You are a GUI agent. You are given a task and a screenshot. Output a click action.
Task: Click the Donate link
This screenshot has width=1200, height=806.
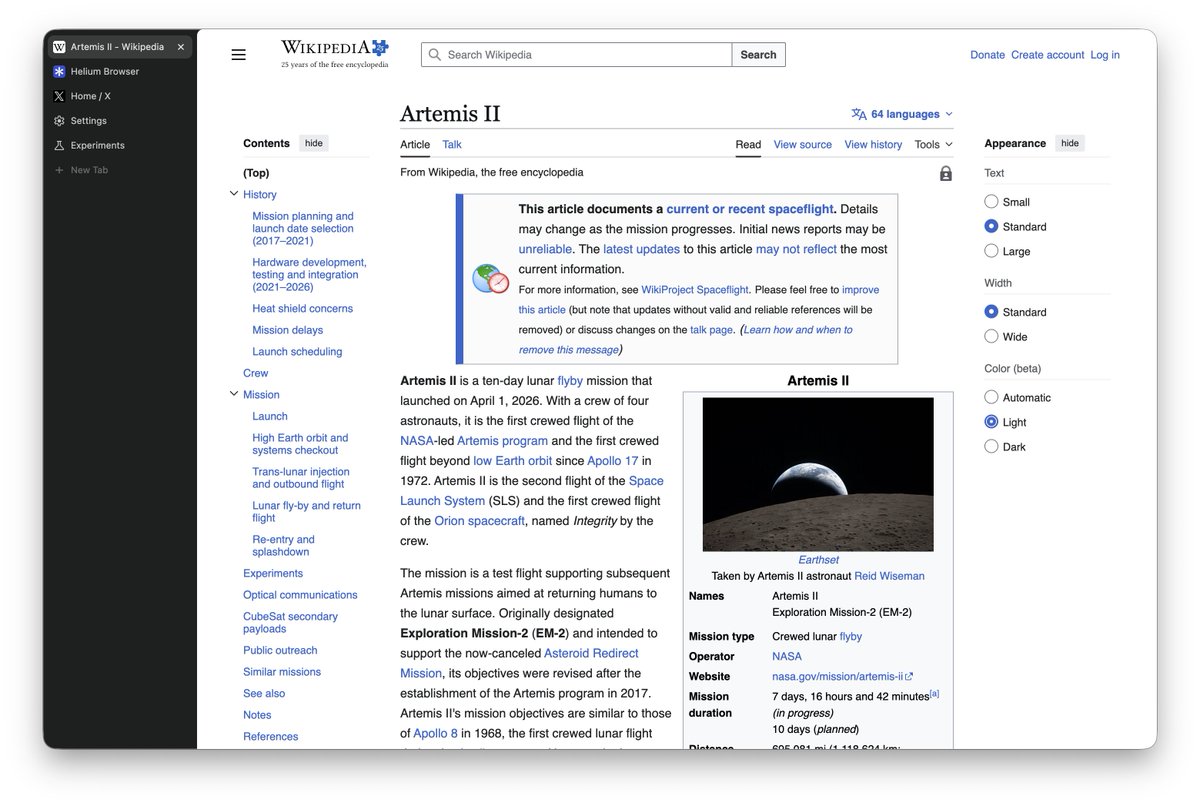987,55
